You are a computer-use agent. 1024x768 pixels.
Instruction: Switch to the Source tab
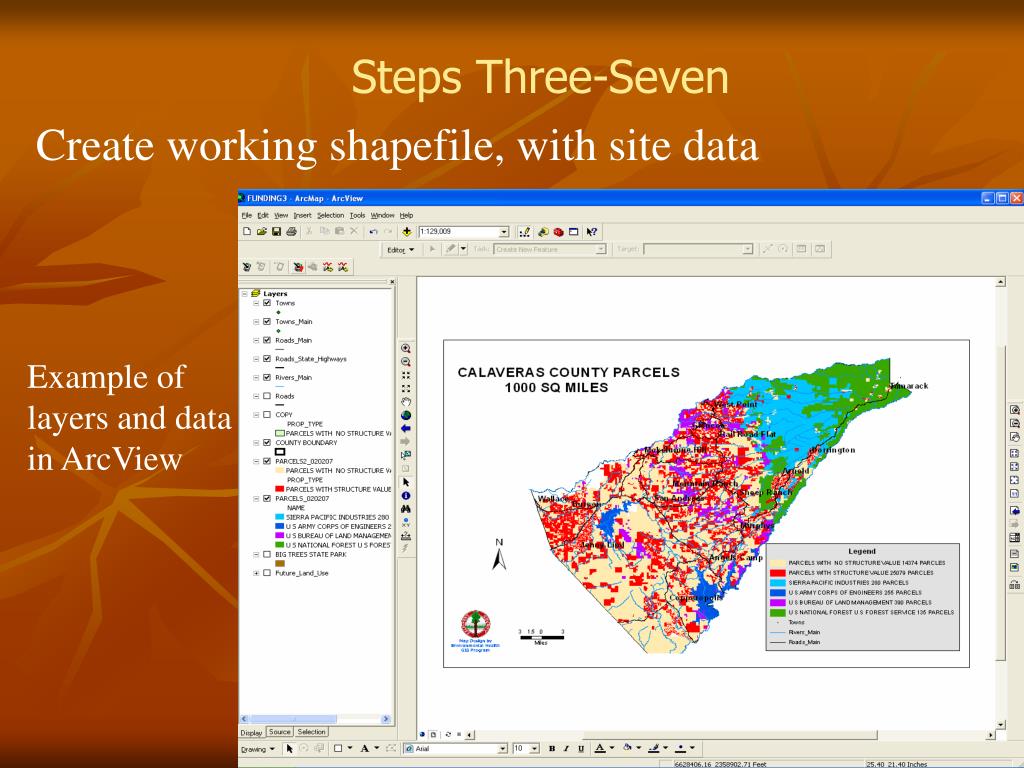point(280,732)
